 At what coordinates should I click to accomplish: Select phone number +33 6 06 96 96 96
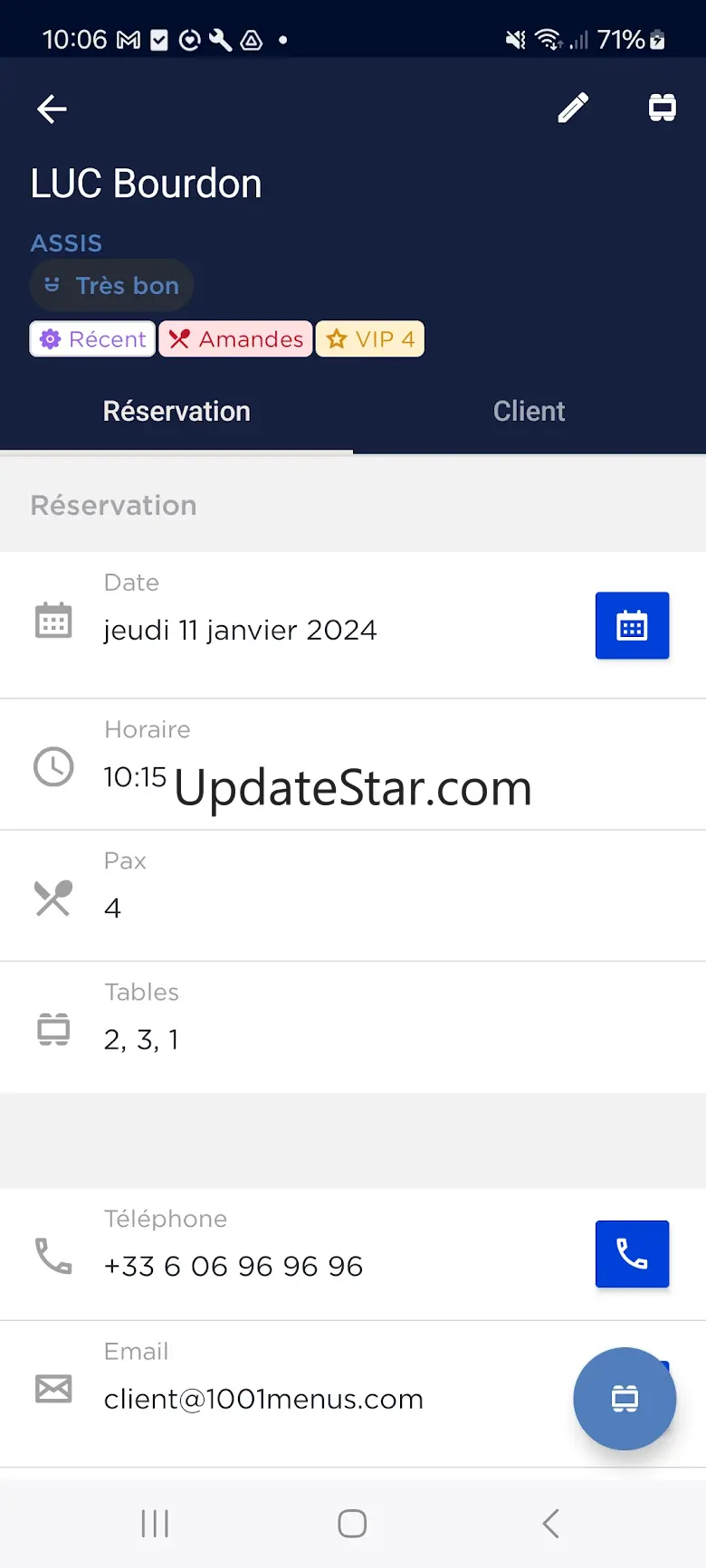(234, 1266)
